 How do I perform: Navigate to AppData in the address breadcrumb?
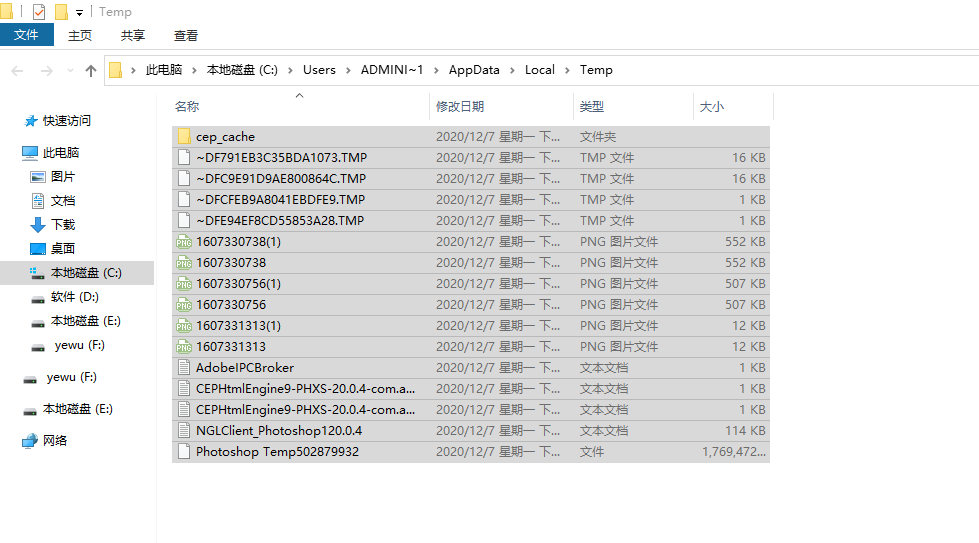pos(474,70)
